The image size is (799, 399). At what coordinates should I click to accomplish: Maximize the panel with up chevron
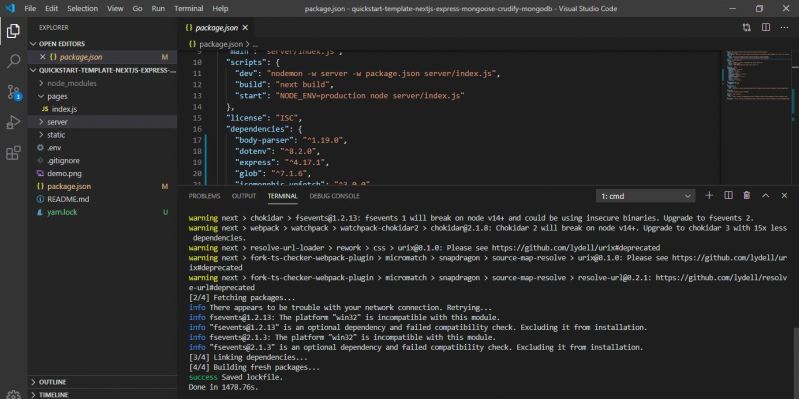765,196
